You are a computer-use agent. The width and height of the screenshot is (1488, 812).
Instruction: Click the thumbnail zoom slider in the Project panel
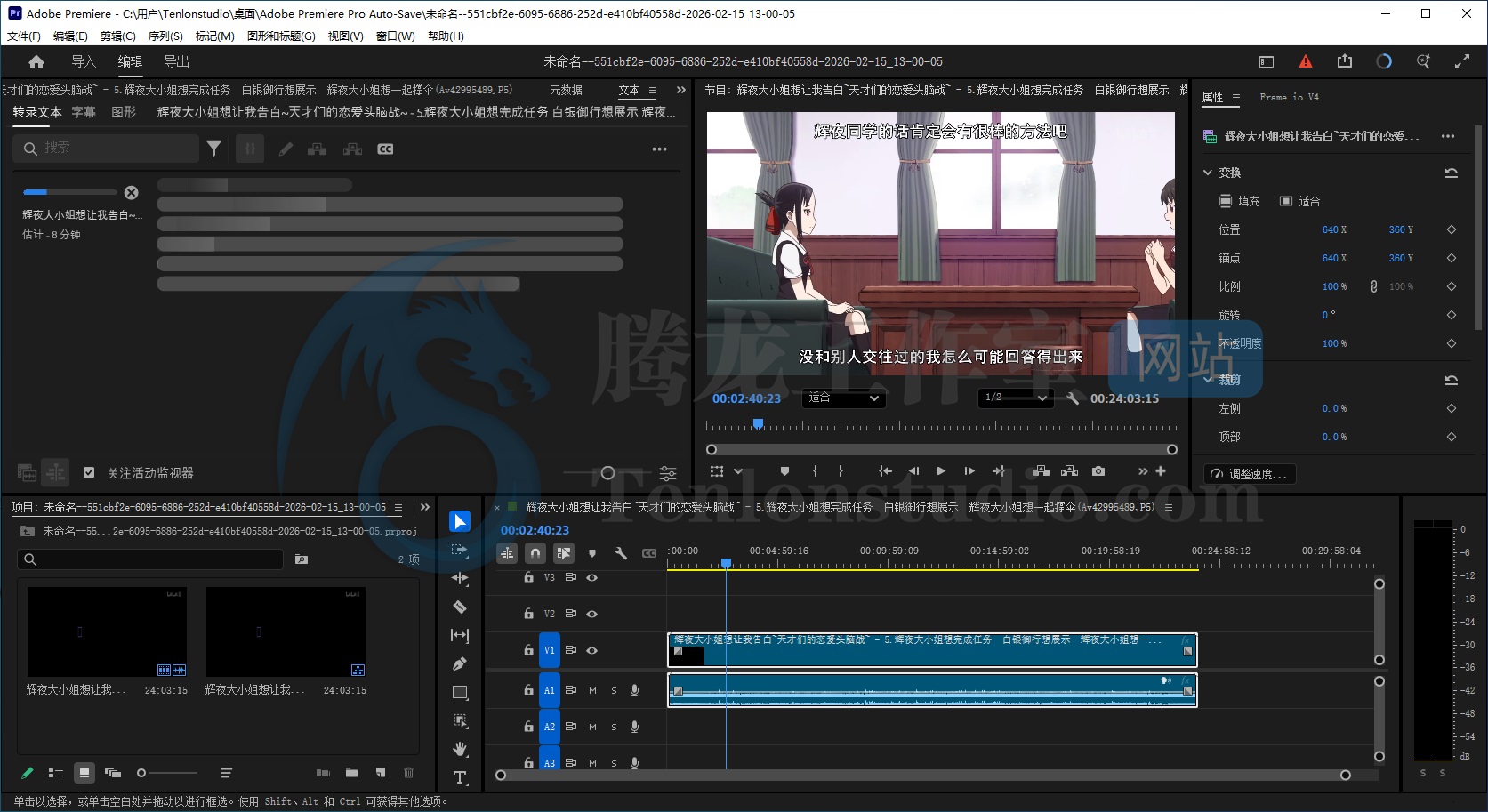pos(168,773)
